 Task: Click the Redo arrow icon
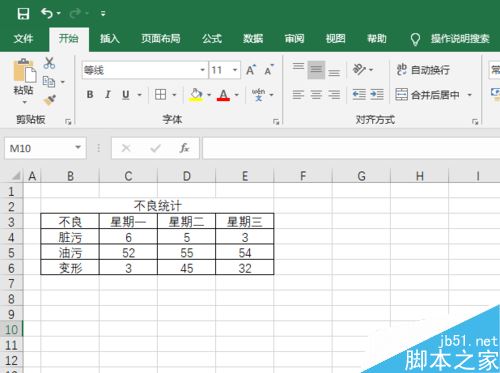[x=75, y=13]
